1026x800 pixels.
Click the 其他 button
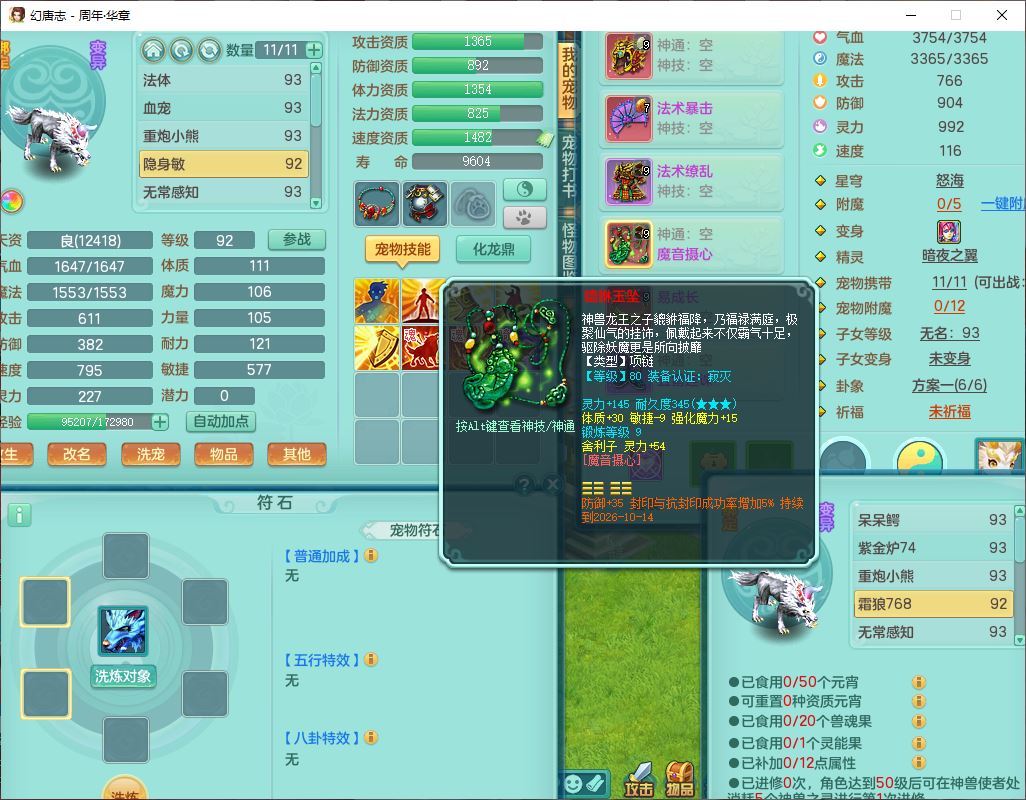(x=296, y=454)
